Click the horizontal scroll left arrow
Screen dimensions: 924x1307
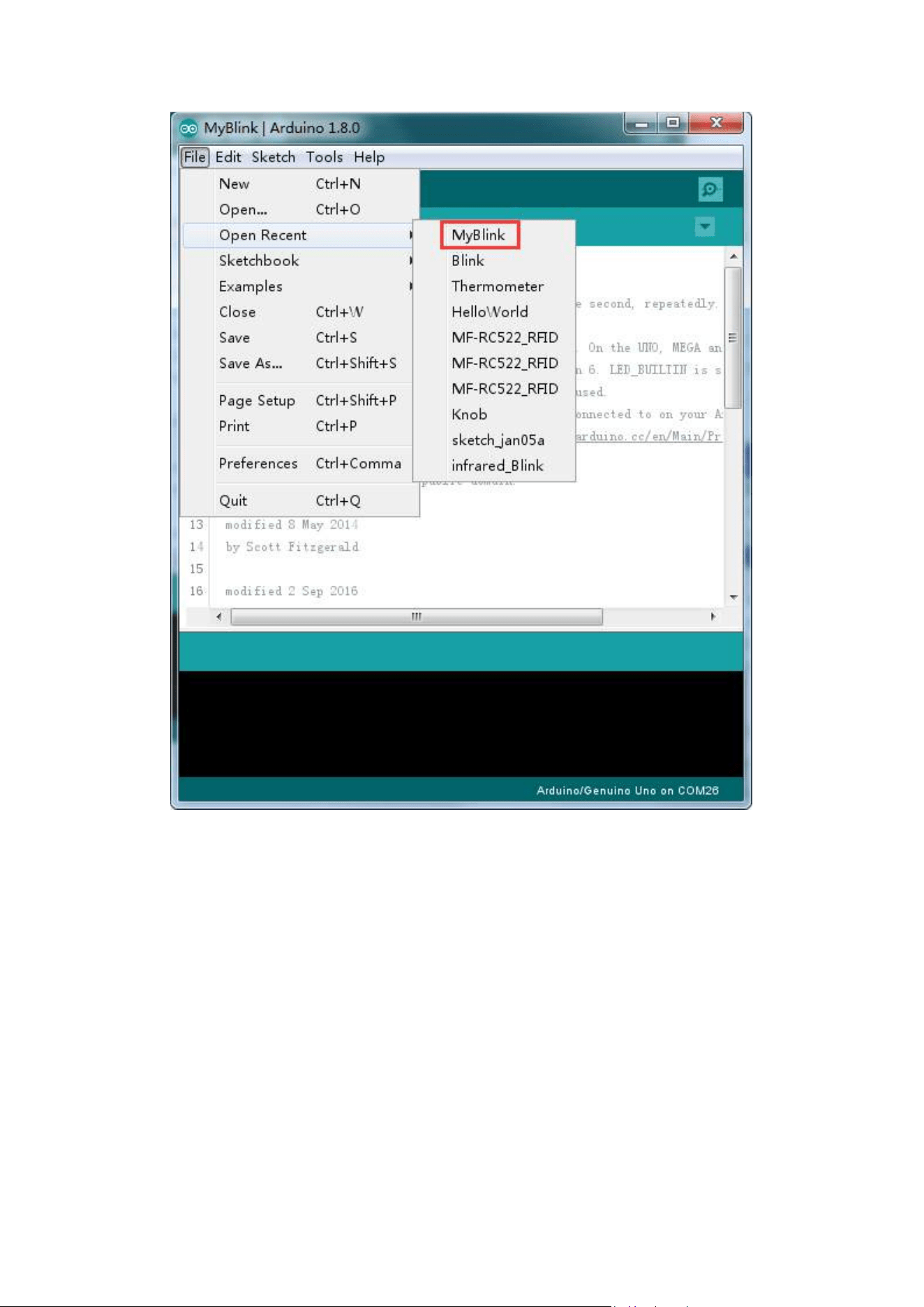(x=219, y=616)
